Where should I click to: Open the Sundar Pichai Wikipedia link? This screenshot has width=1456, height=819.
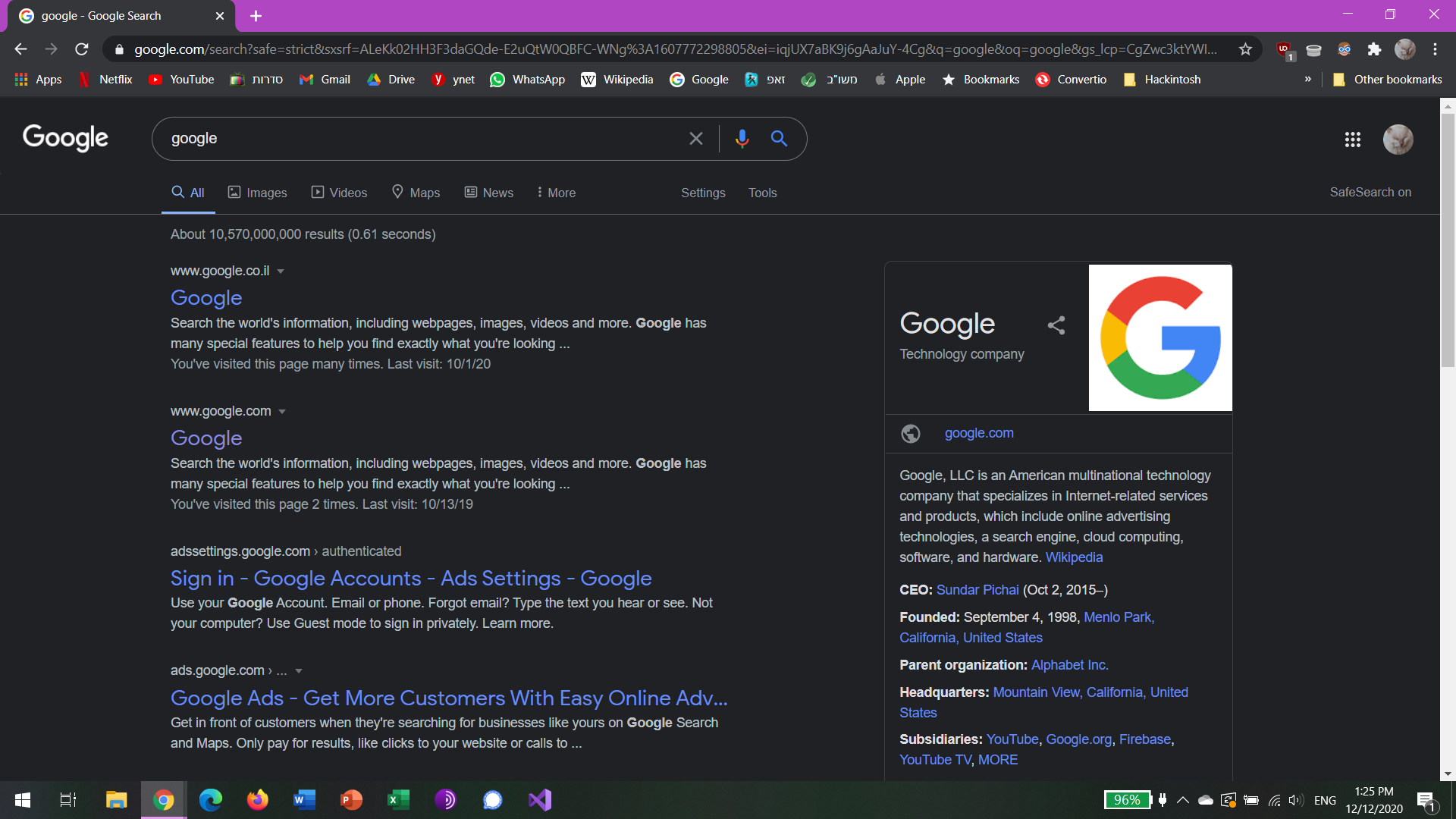click(x=977, y=590)
